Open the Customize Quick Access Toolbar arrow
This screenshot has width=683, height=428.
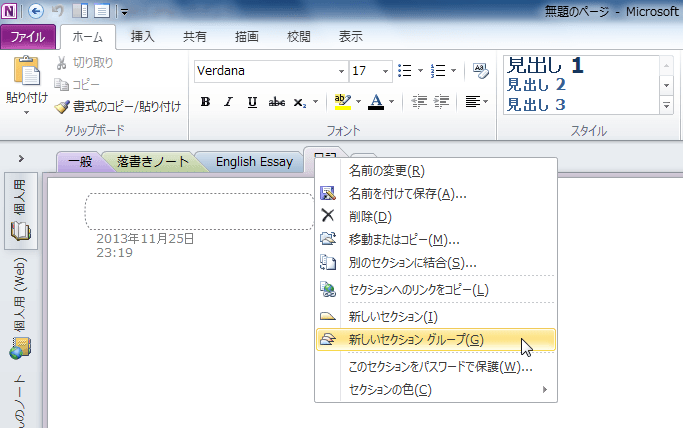tap(124, 12)
